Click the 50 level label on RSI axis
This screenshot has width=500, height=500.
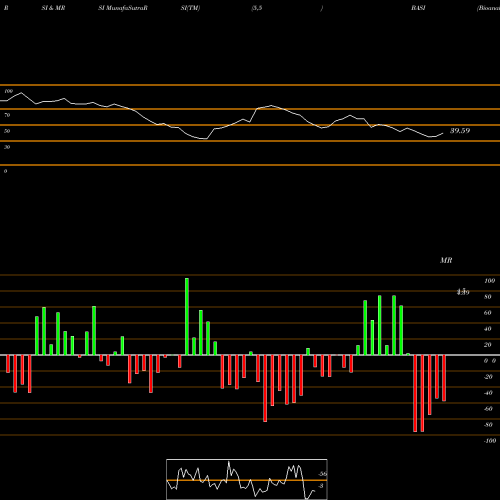7,131
